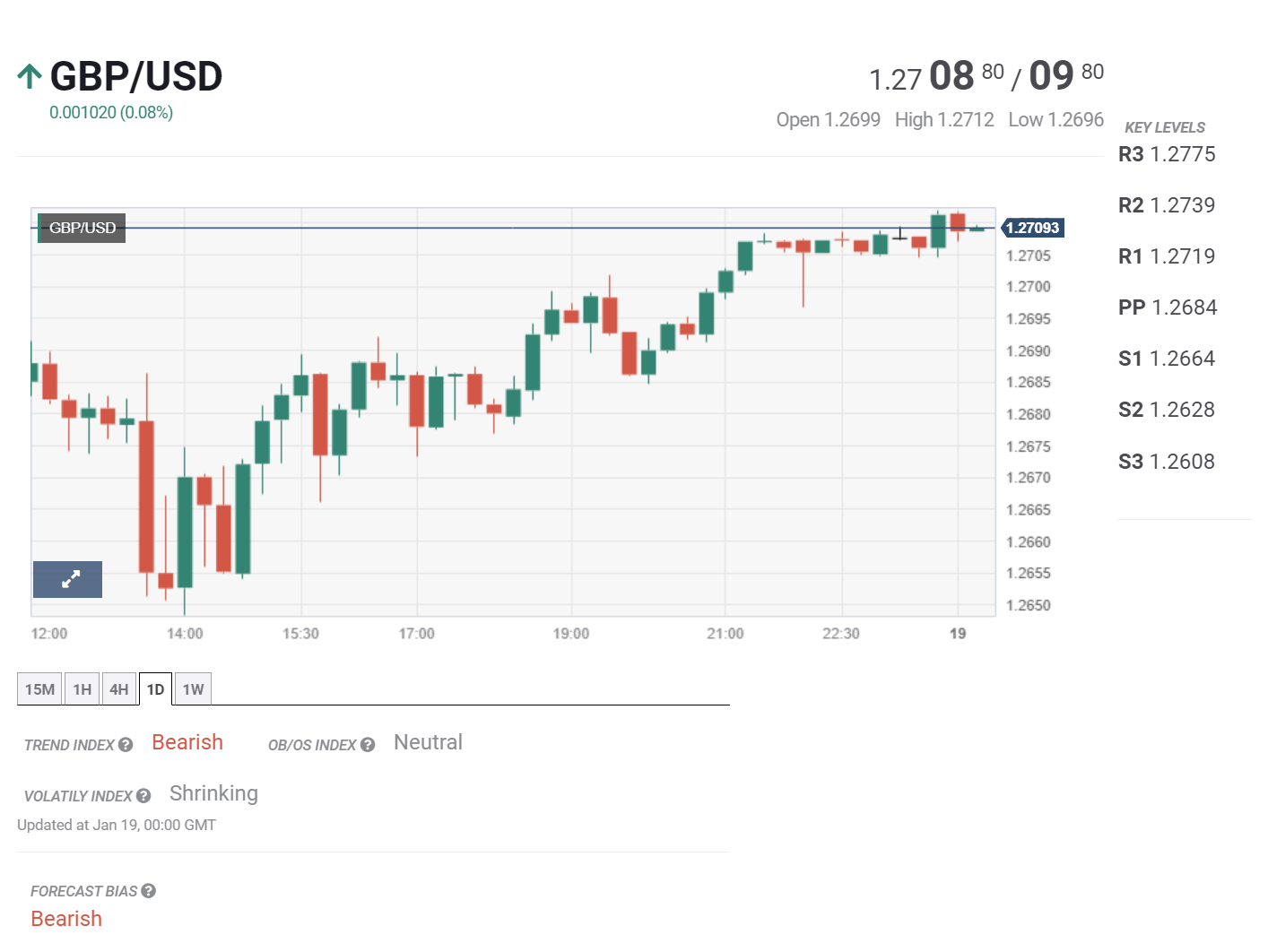Click the 21:00 time axis label
The image size is (1268, 952).
coord(725,634)
